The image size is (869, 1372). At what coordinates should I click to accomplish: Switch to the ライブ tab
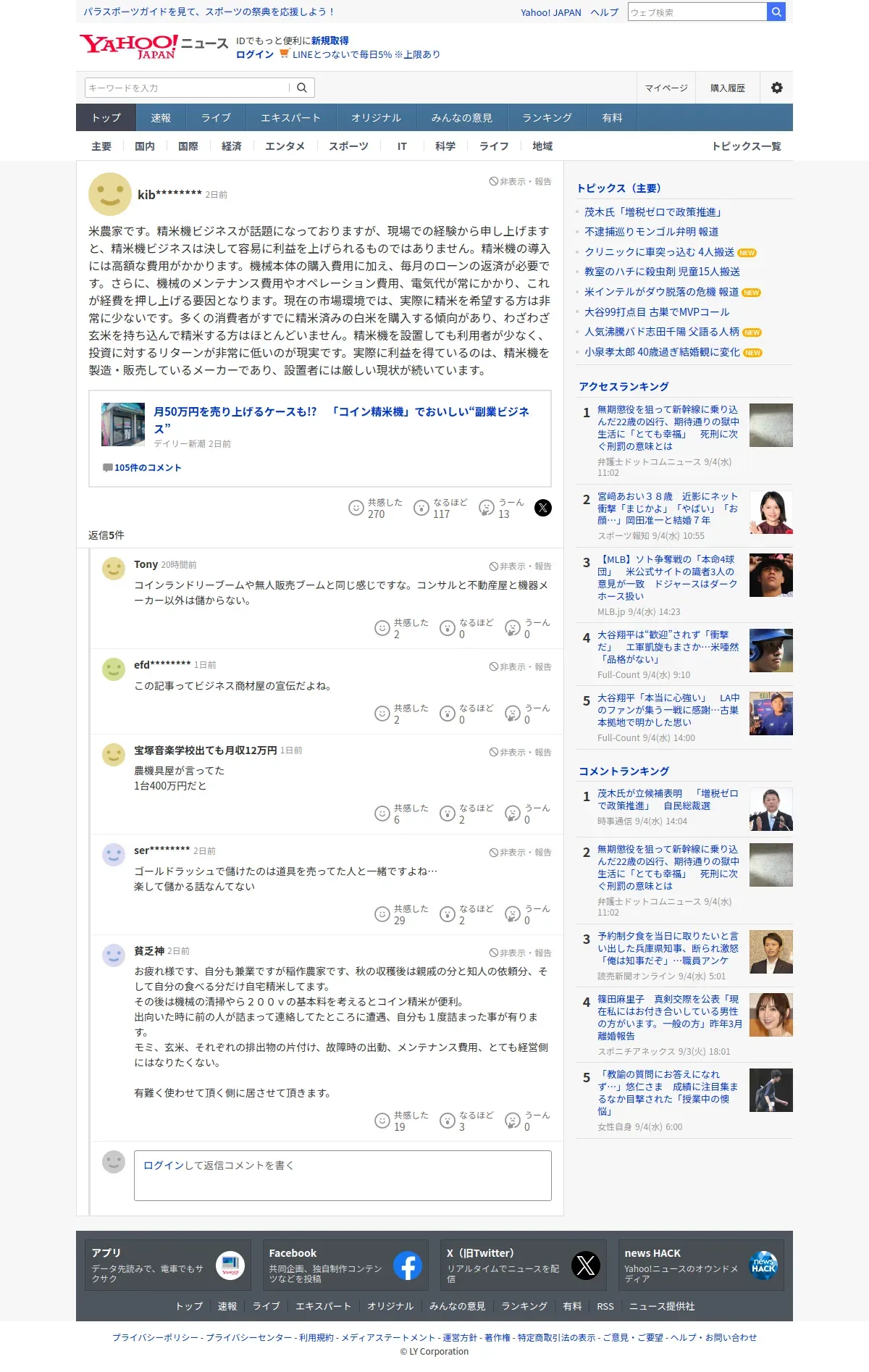point(216,117)
